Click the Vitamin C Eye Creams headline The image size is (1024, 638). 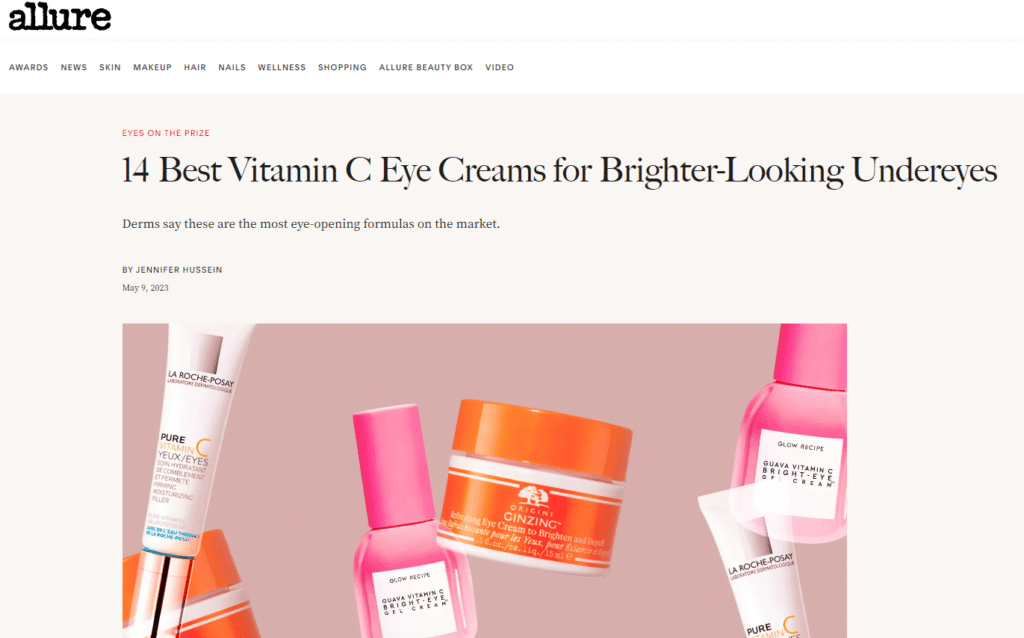click(559, 171)
